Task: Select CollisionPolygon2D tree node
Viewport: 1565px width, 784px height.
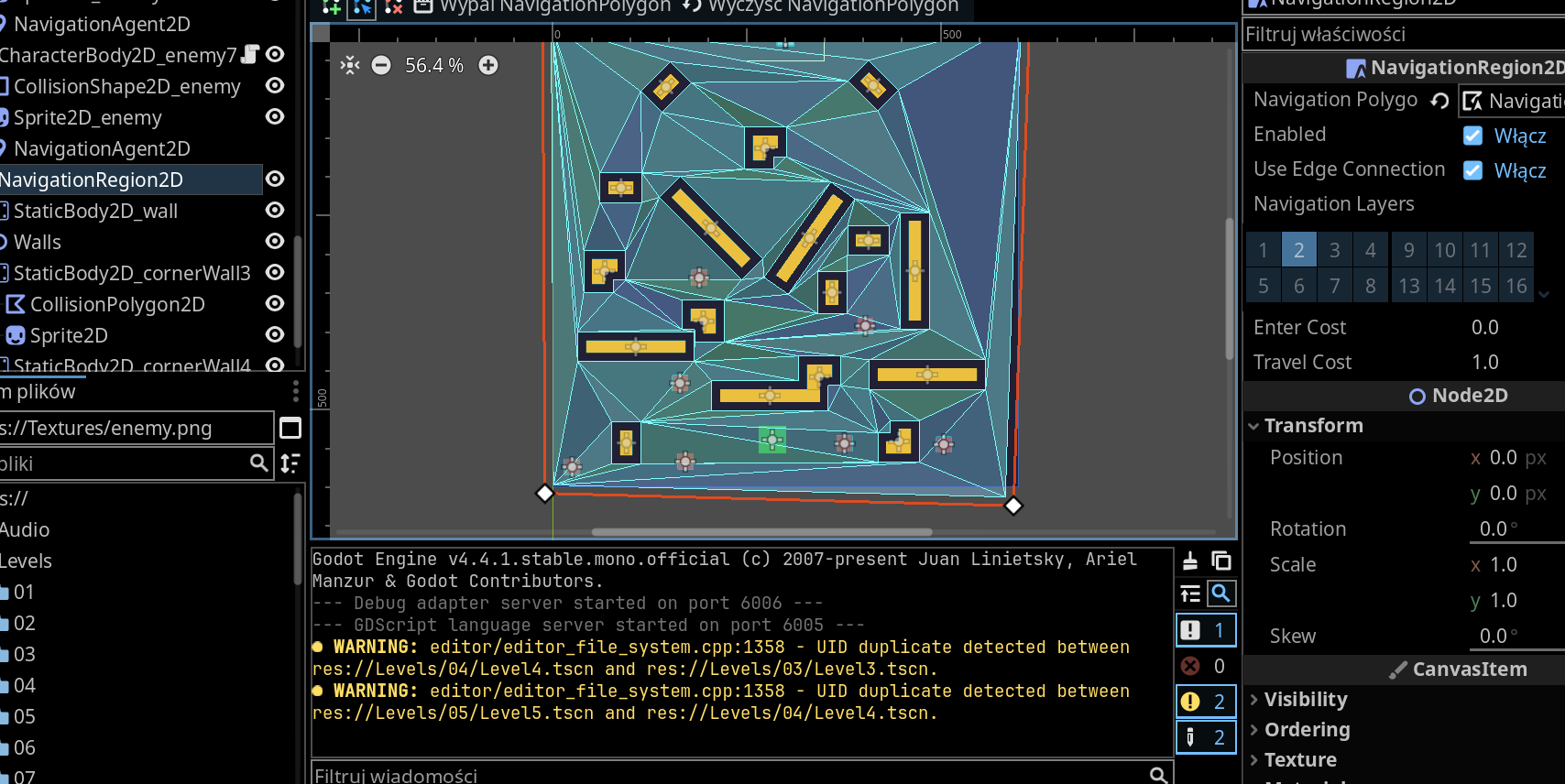Action: click(117, 304)
